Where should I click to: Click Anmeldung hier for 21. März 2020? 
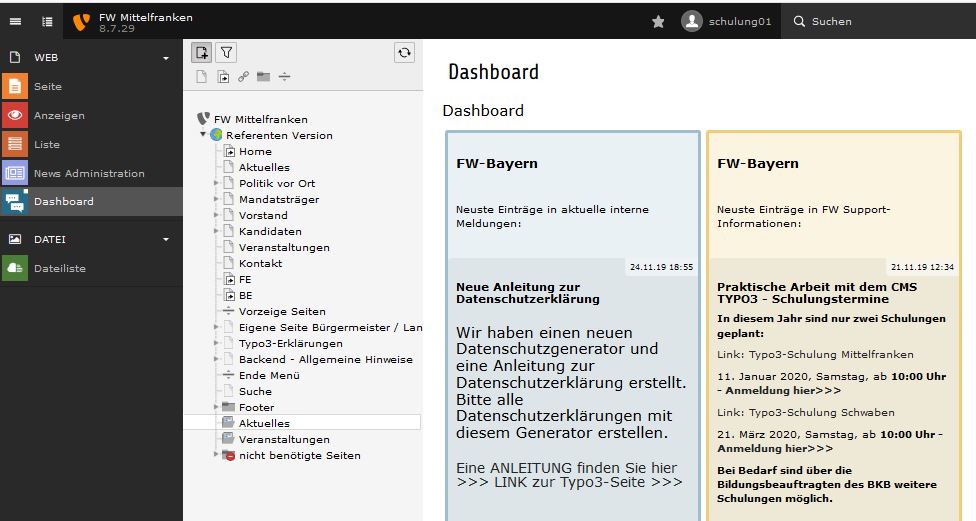click(775, 449)
